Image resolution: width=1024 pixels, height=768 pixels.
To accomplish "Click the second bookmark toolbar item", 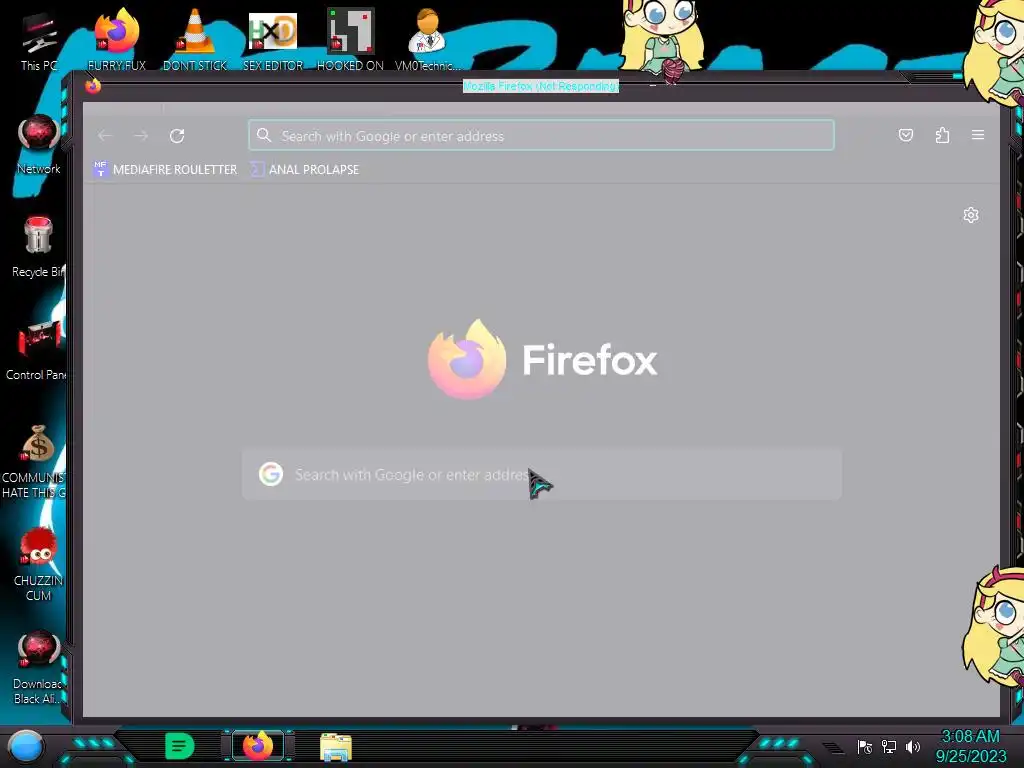I will tap(305, 169).
